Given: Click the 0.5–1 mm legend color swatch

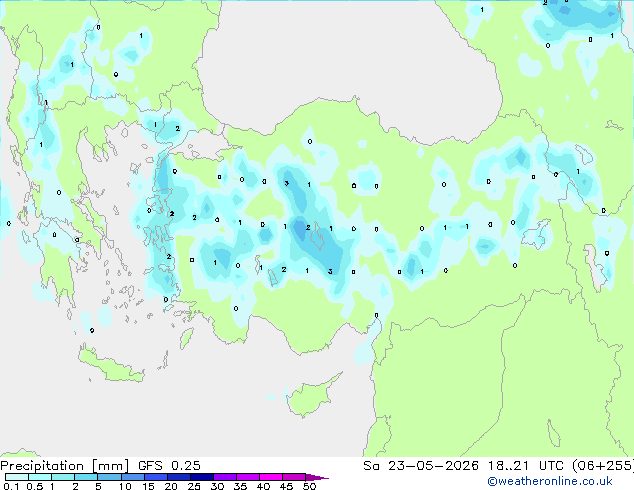Looking at the screenshot, I should pos(40,477).
